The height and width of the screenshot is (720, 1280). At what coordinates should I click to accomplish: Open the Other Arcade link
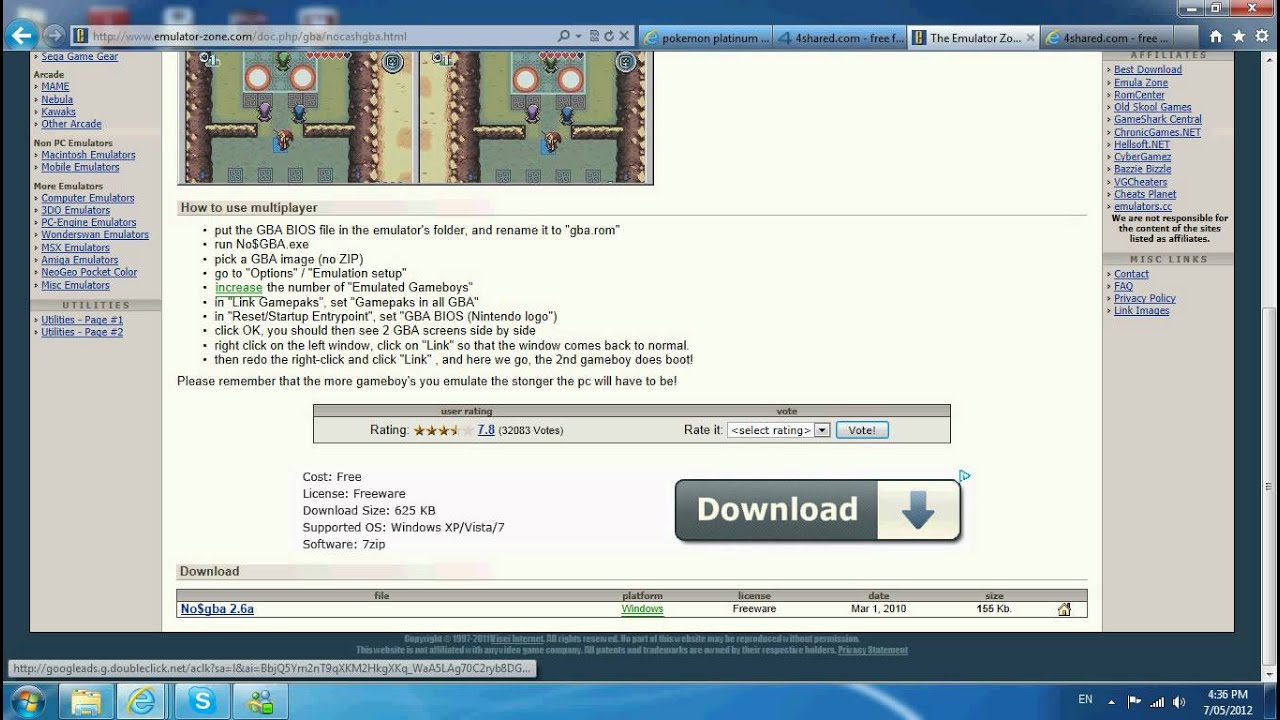click(x=71, y=124)
